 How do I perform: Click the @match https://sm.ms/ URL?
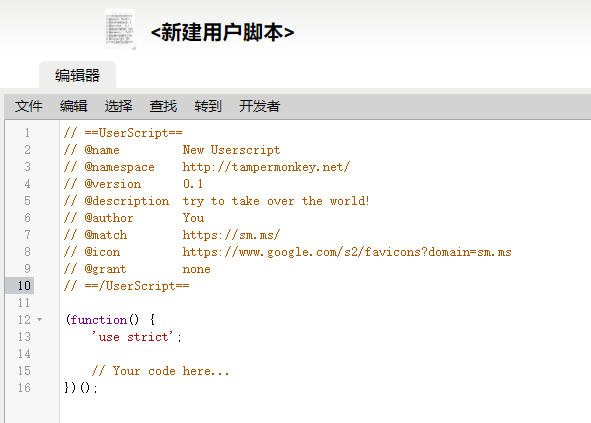coord(231,235)
